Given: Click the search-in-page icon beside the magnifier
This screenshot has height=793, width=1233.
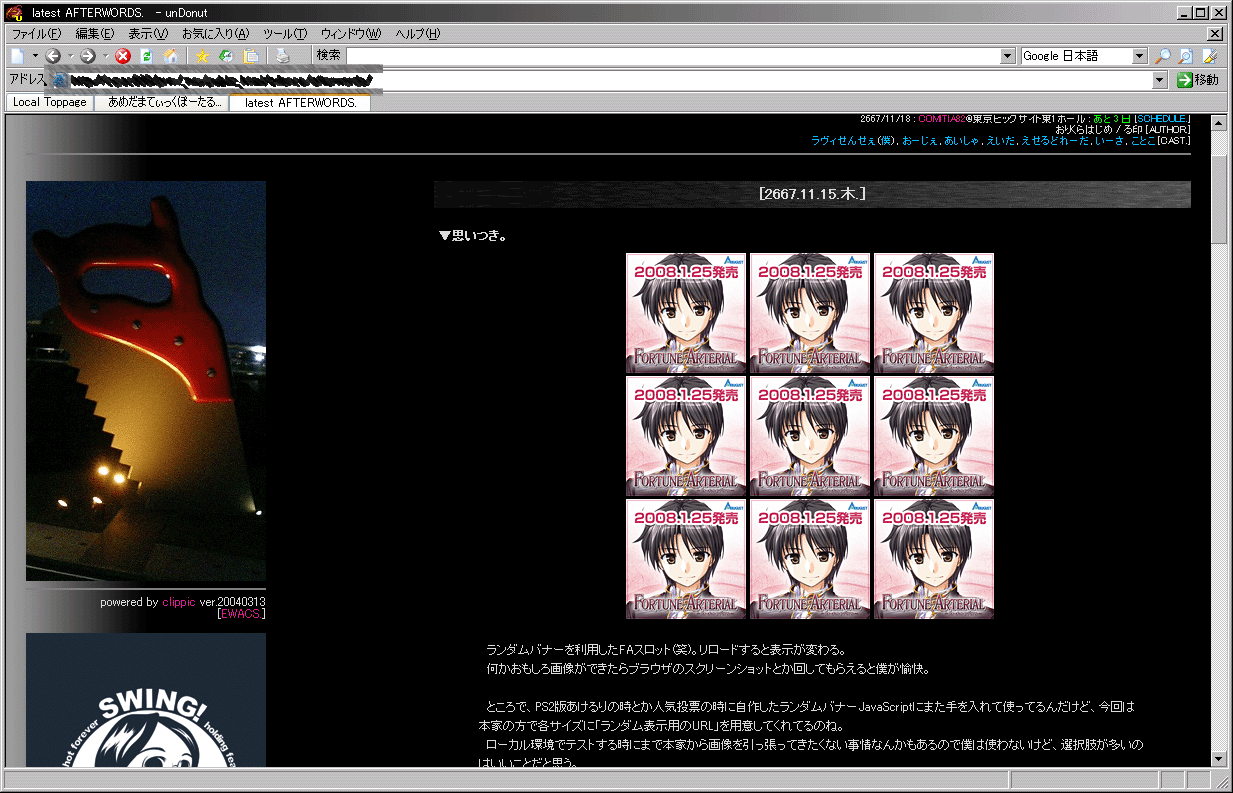Looking at the screenshot, I should 1185,56.
